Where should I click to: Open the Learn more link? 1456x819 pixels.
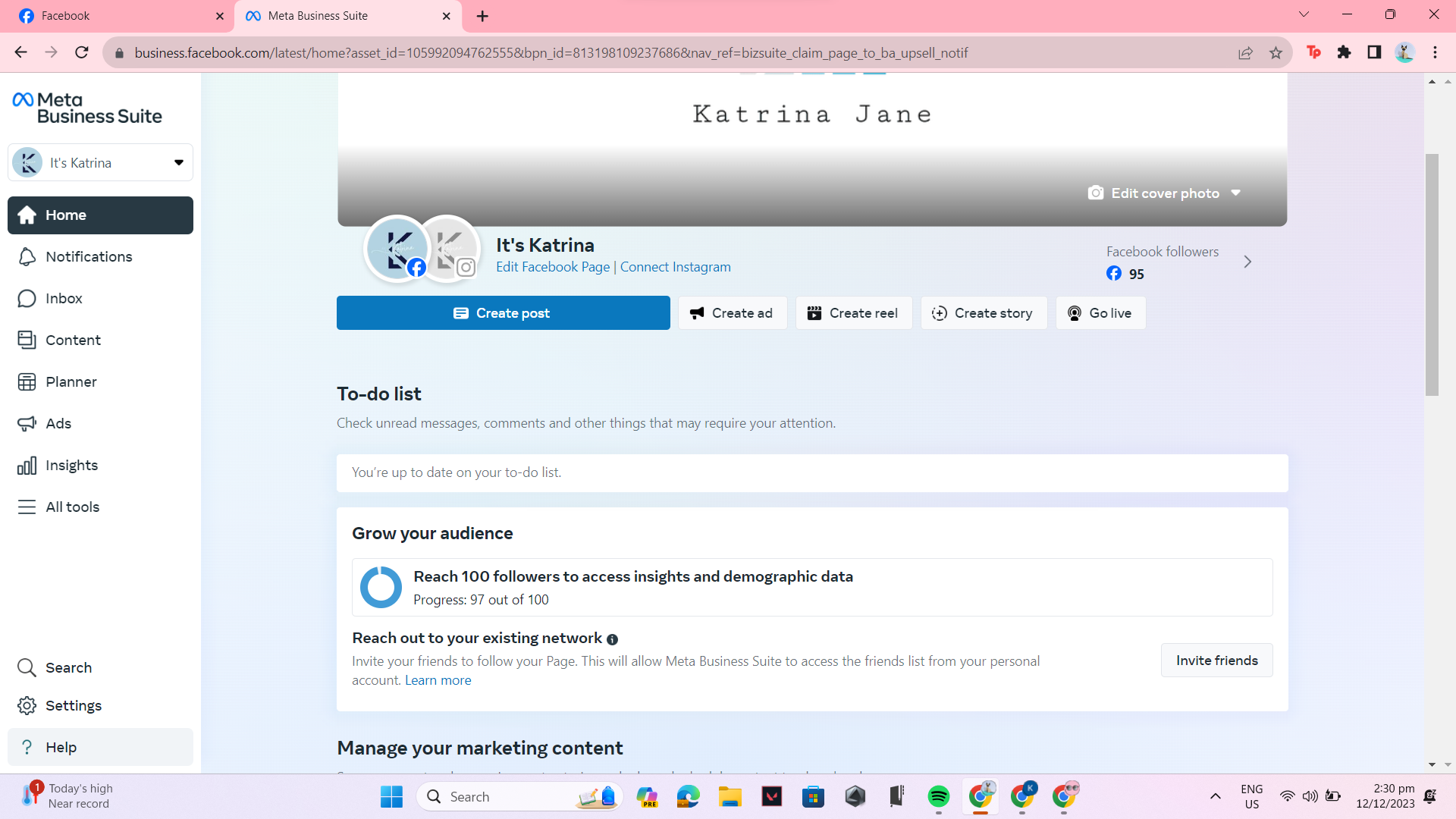[438, 681]
